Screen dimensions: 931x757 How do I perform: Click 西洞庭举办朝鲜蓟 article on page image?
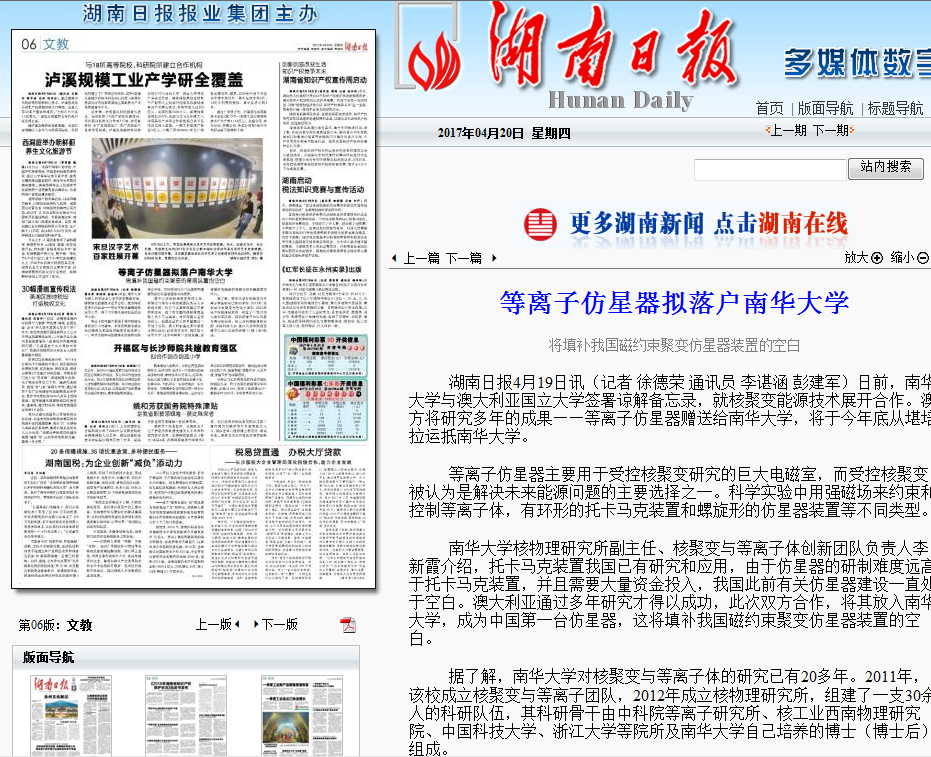[49, 147]
